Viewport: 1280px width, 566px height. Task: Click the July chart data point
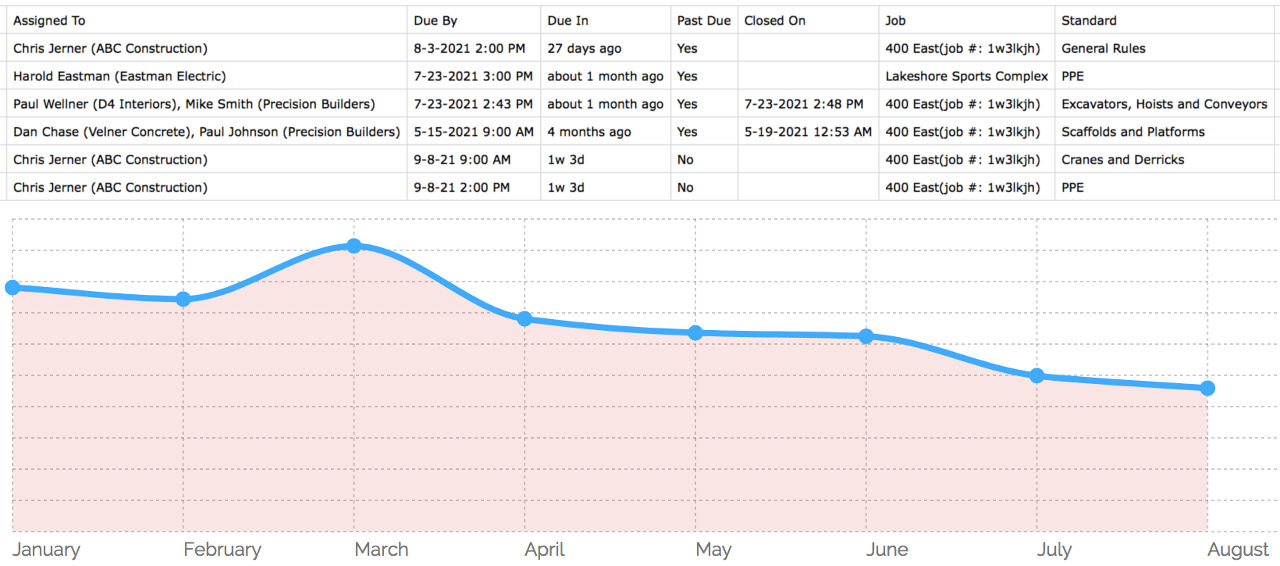point(1037,376)
